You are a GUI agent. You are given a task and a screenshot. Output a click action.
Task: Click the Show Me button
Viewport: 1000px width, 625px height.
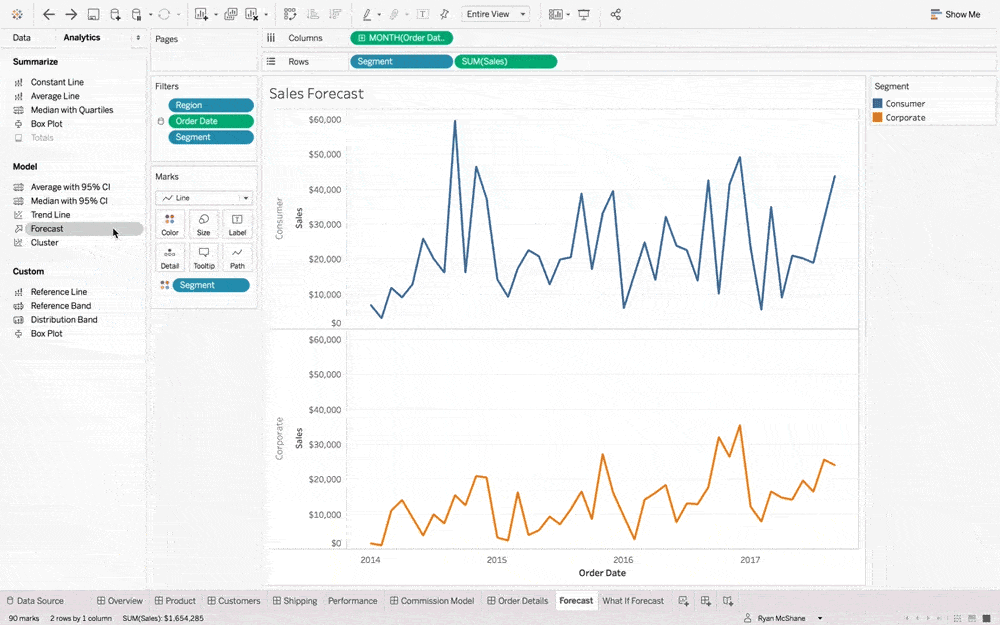click(956, 14)
